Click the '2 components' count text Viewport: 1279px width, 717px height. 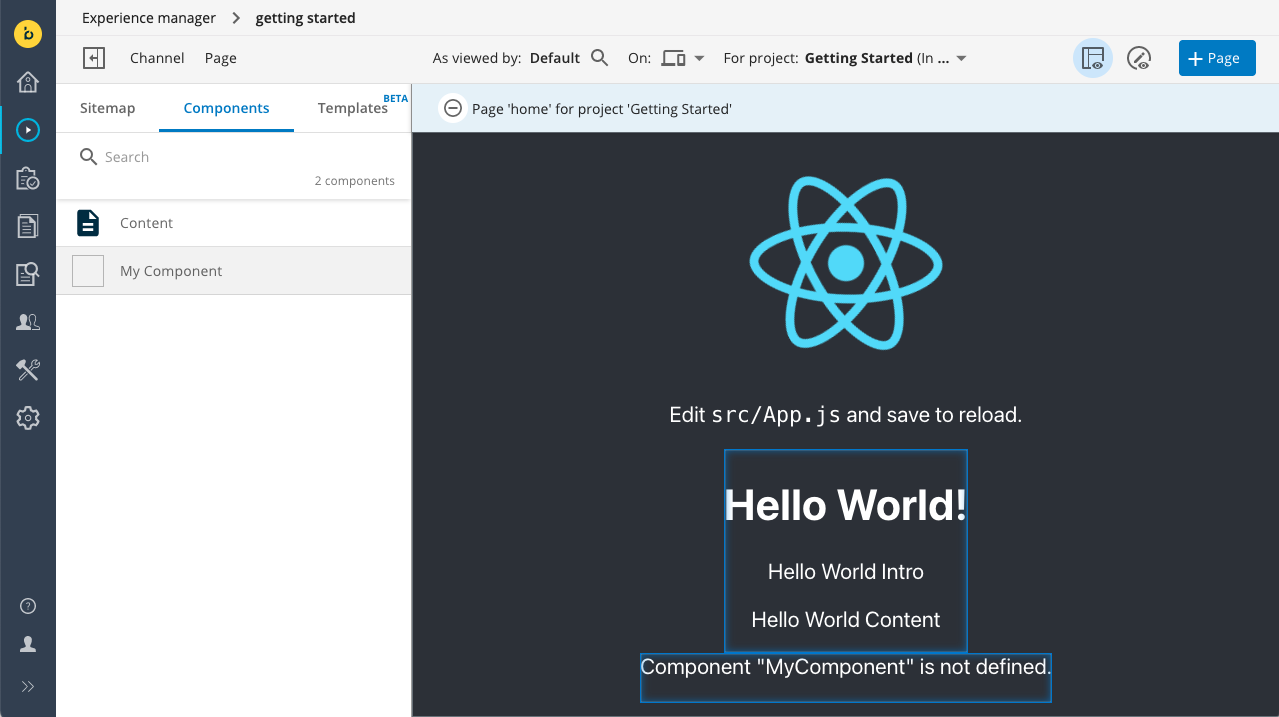354,181
